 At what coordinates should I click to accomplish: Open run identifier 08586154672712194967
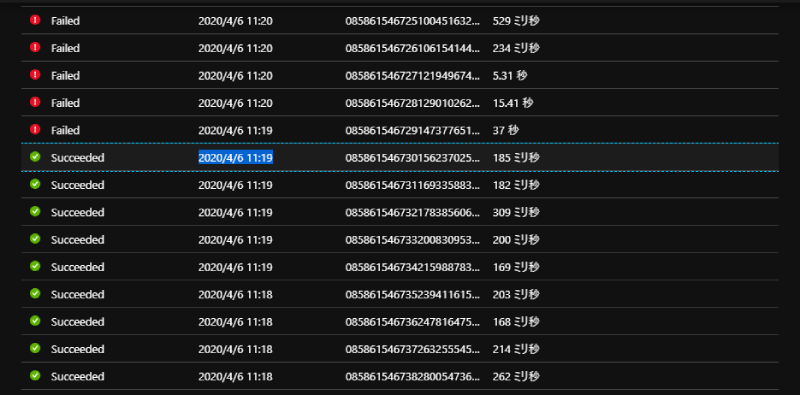click(413, 76)
